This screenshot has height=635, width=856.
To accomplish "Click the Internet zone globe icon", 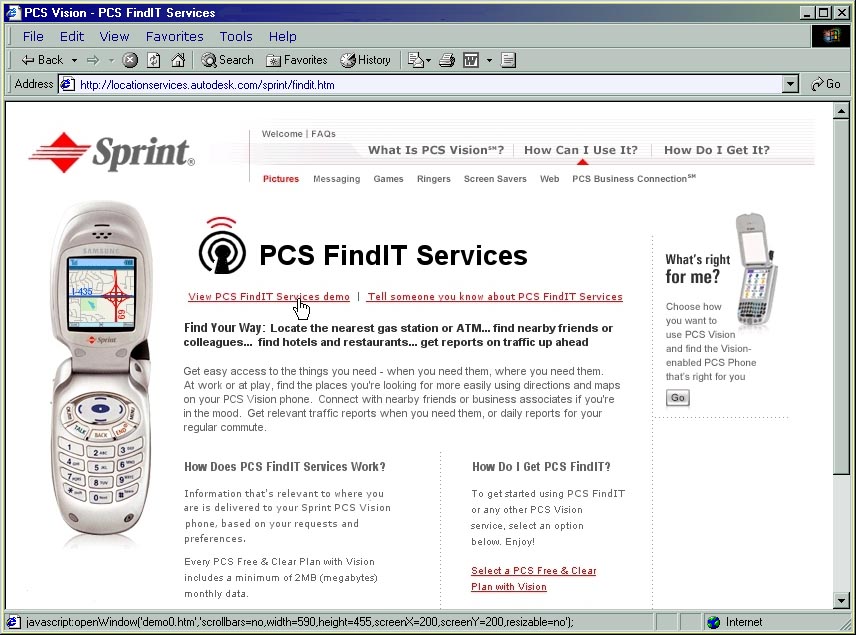I will pos(713,622).
